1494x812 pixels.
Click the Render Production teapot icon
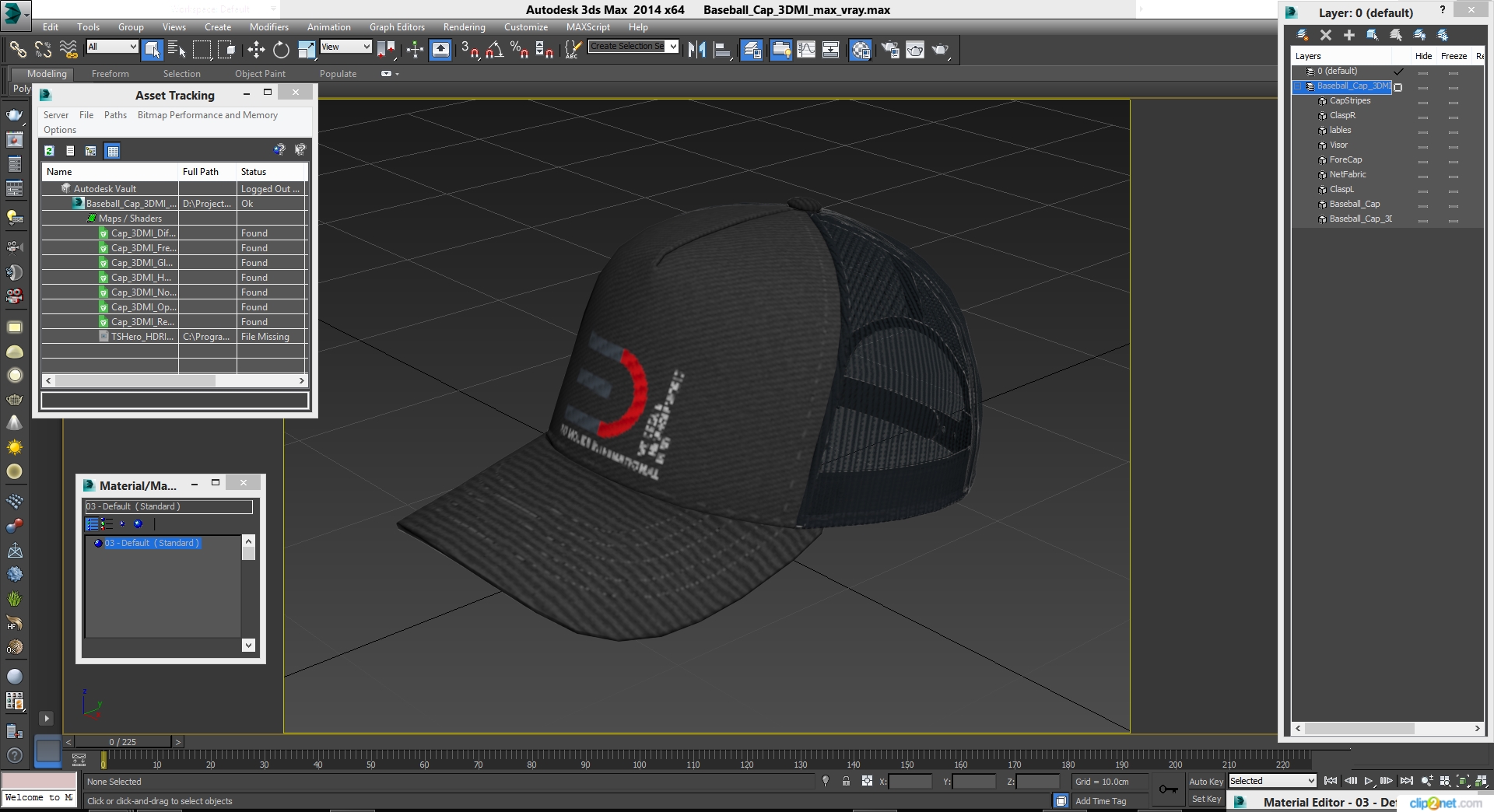pos(941,50)
